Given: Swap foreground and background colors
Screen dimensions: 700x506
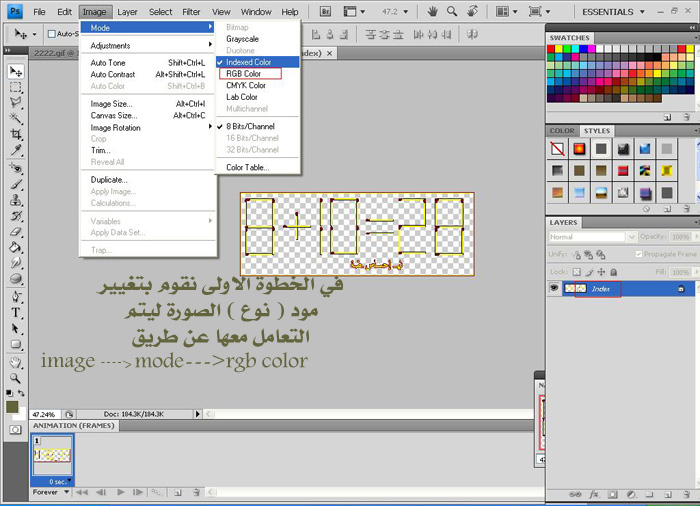Looking at the screenshot, I should (21, 393).
